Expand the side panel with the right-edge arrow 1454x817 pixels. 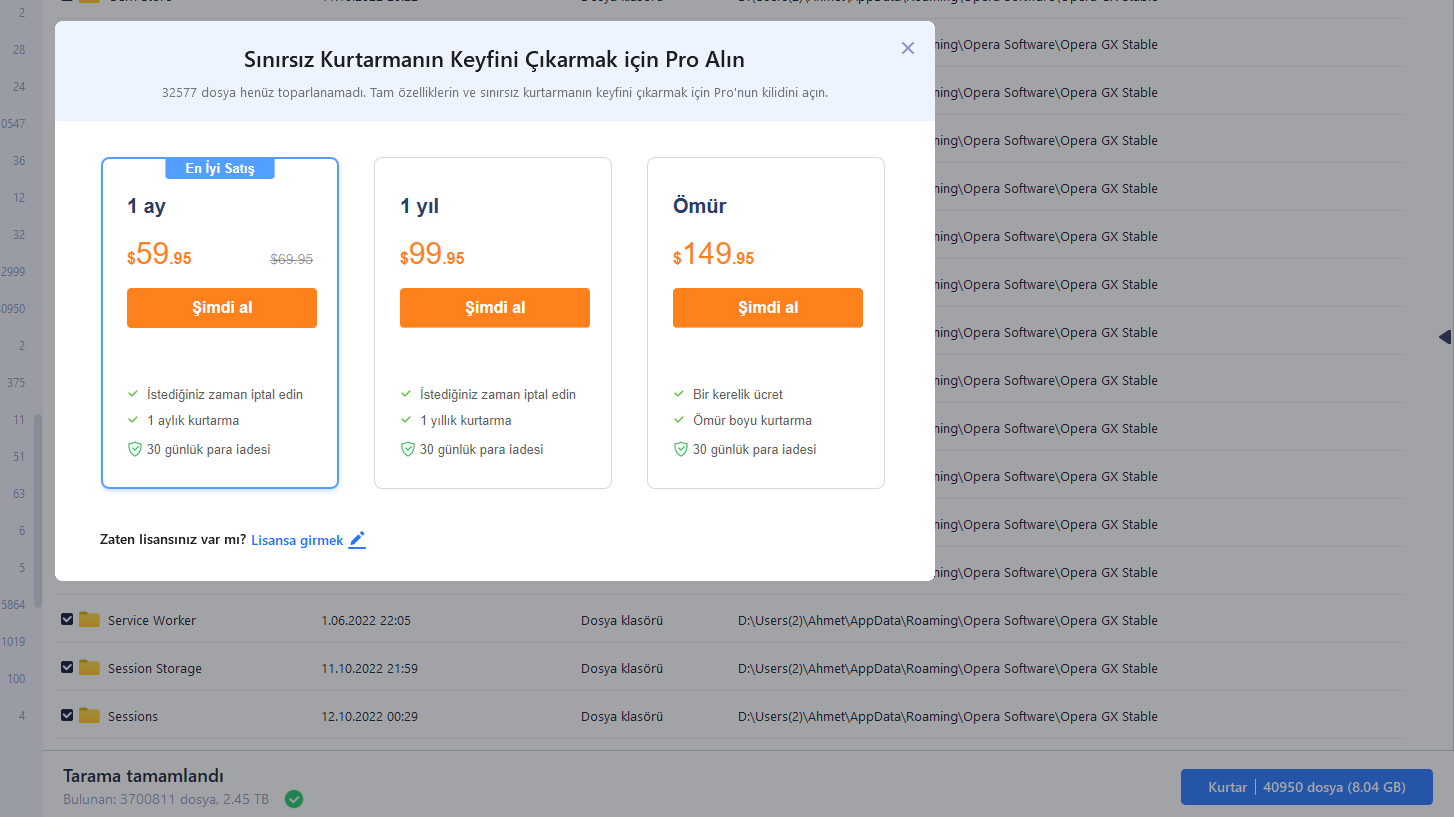tap(1444, 337)
